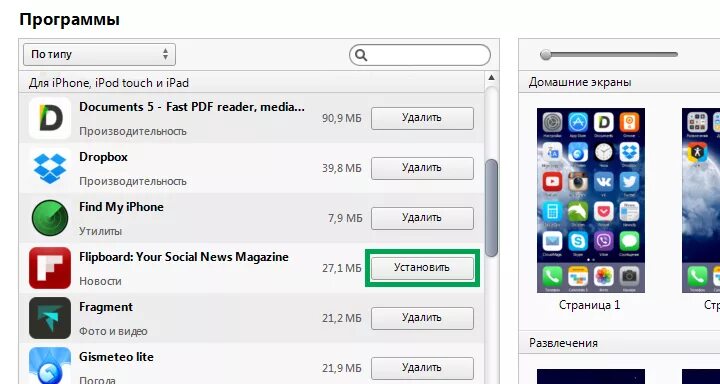Select the Calculator icon on Страница 1
This screenshot has height=384, width=720.
tap(552, 211)
